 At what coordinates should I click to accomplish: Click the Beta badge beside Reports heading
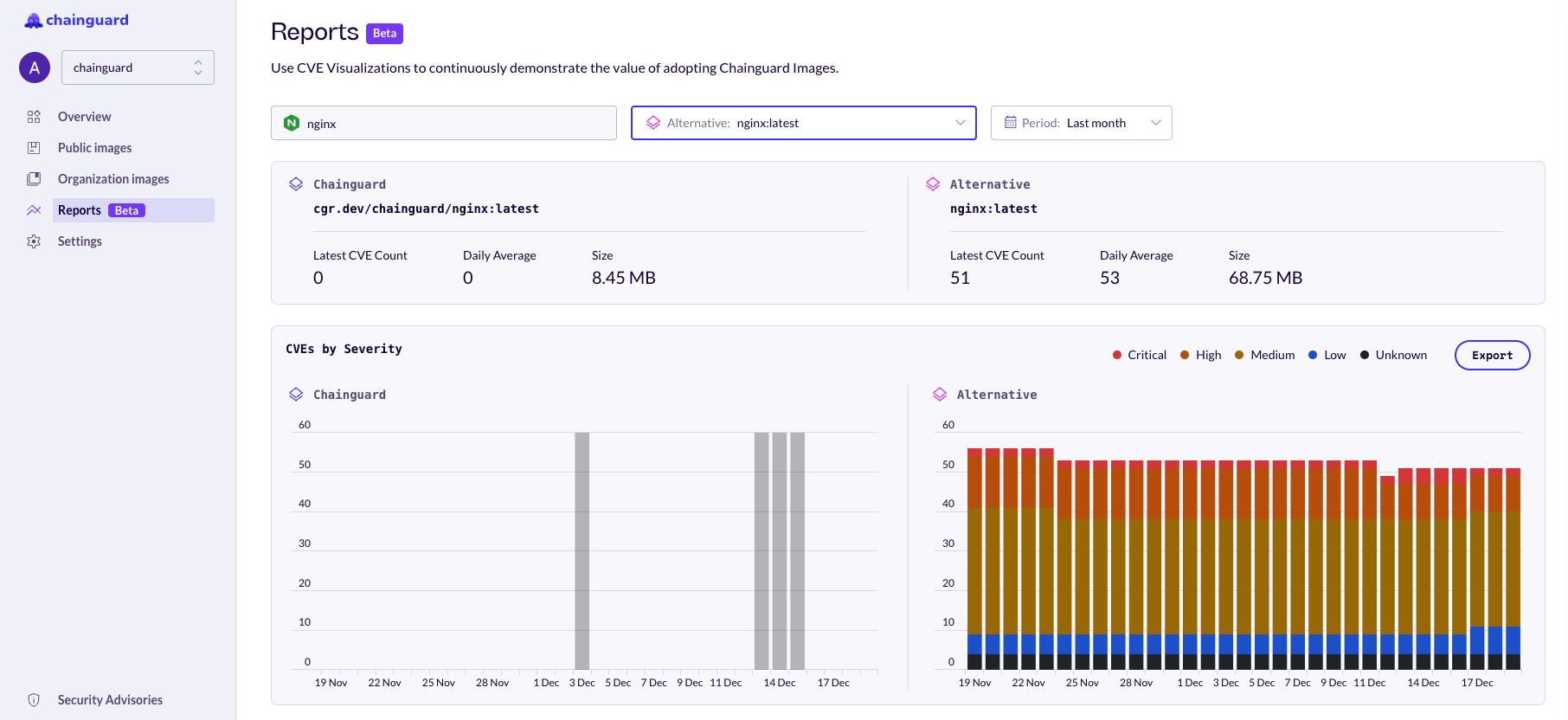[x=384, y=33]
